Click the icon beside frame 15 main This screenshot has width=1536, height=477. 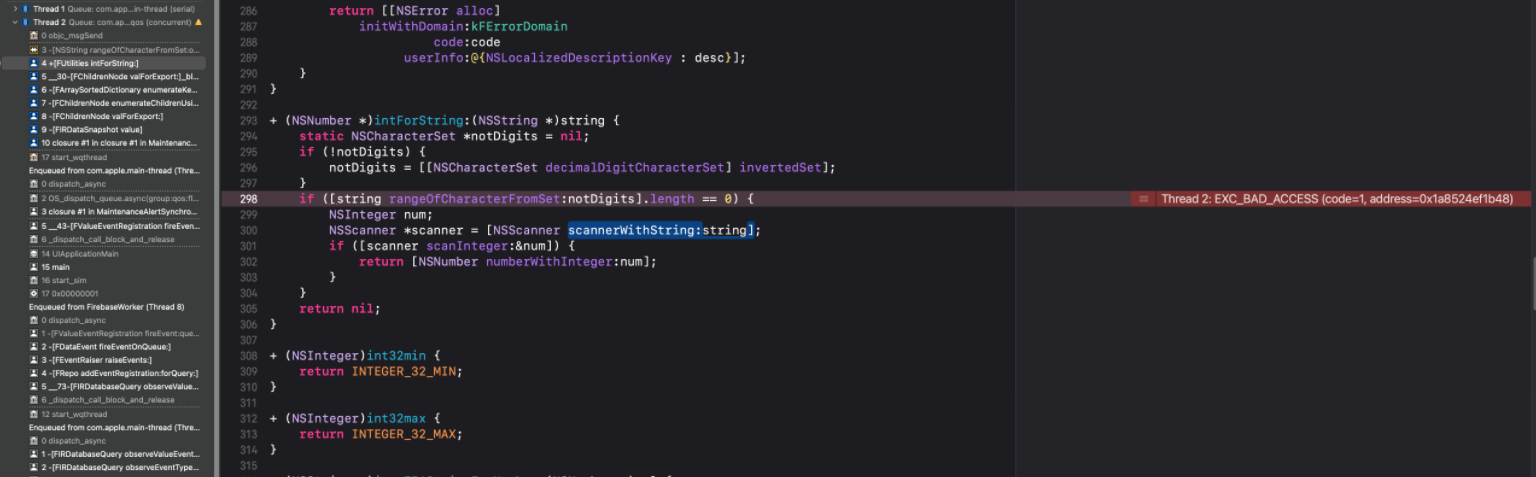[34, 267]
